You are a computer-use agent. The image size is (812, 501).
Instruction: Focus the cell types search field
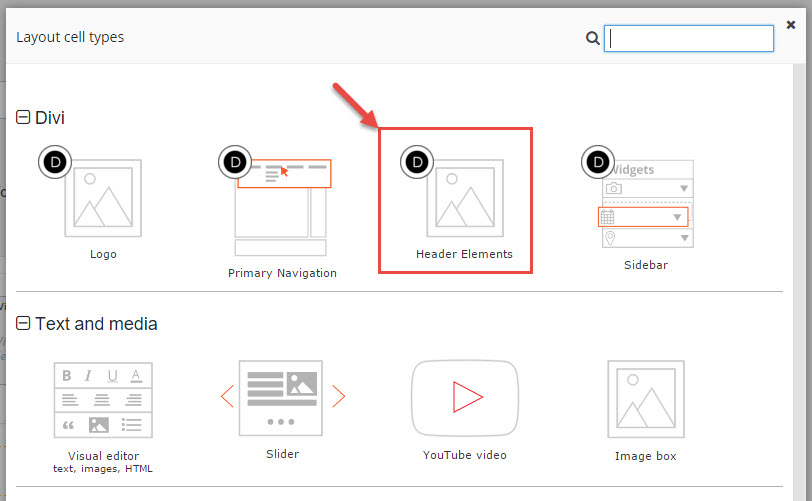click(689, 38)
